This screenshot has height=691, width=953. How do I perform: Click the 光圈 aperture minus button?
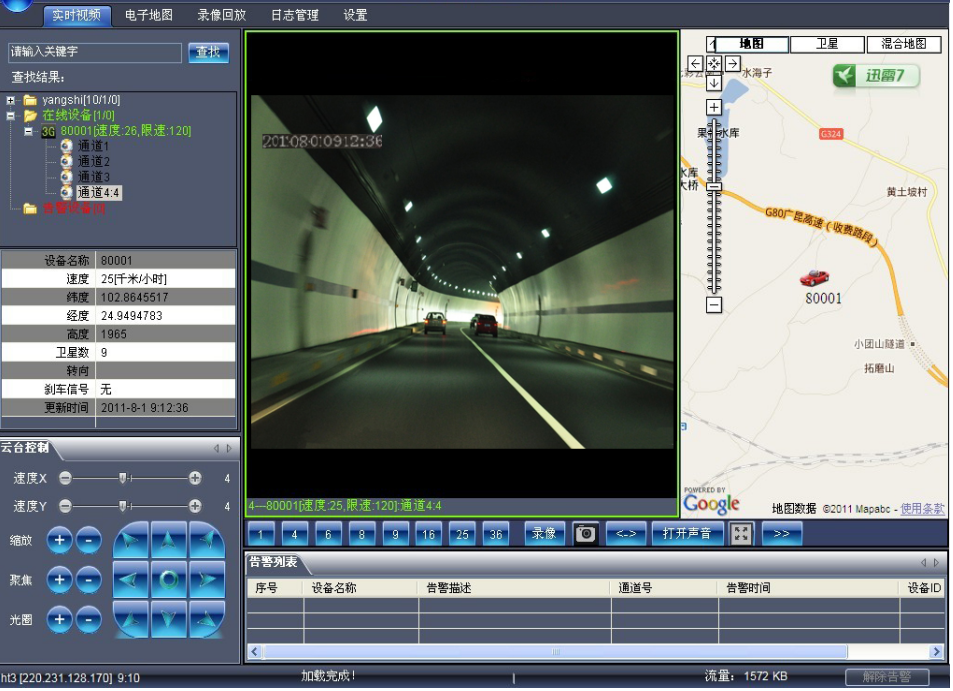click(x=89, y=620)
